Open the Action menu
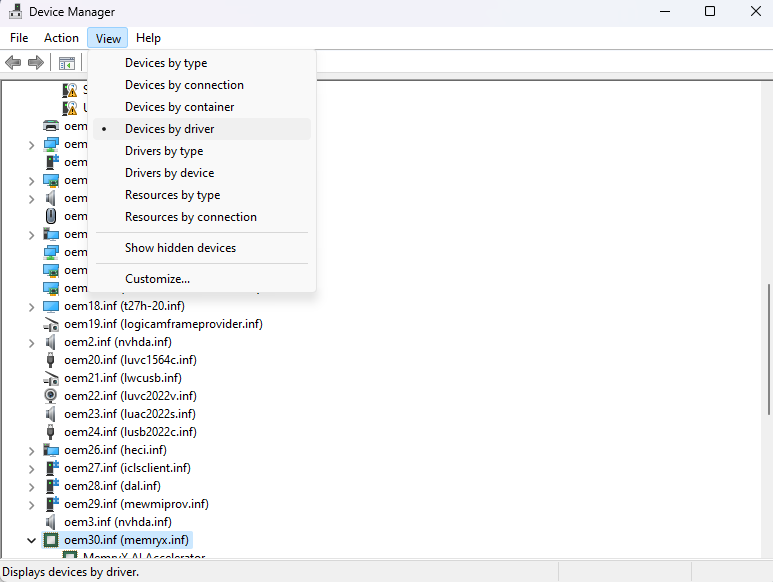Image resolution: width=773 pixels, height=582 pixels. click(x=61, y=38)
